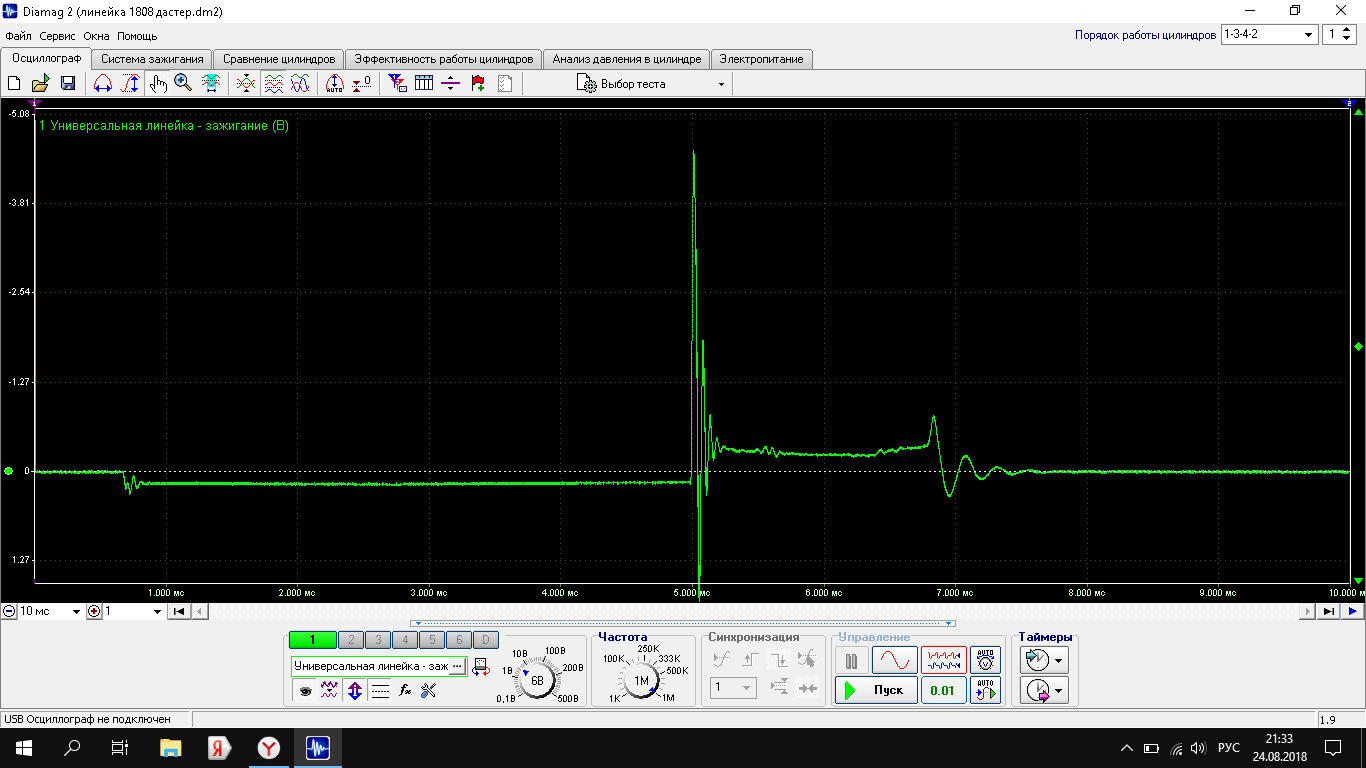Activate the hand pan tool
Viewport: 1366px width, 768px height.
click(x=157, y=84)
